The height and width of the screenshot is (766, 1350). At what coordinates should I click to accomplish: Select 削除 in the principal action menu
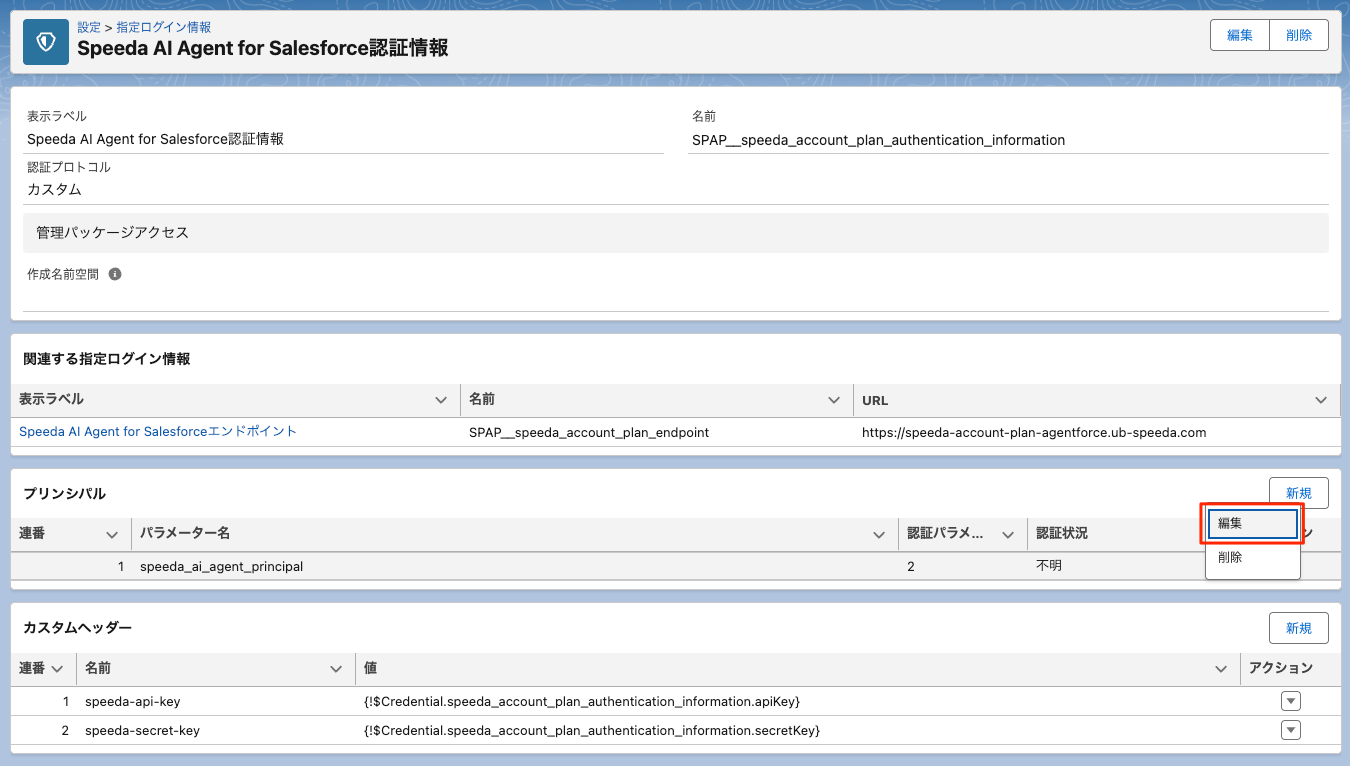(x=1252, y=558)
